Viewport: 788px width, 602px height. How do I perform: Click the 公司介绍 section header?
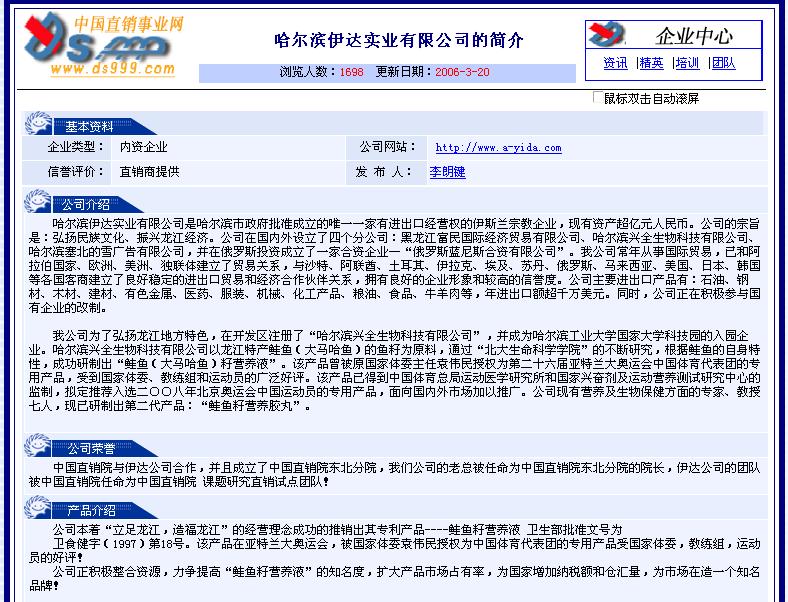coord(85,205)
